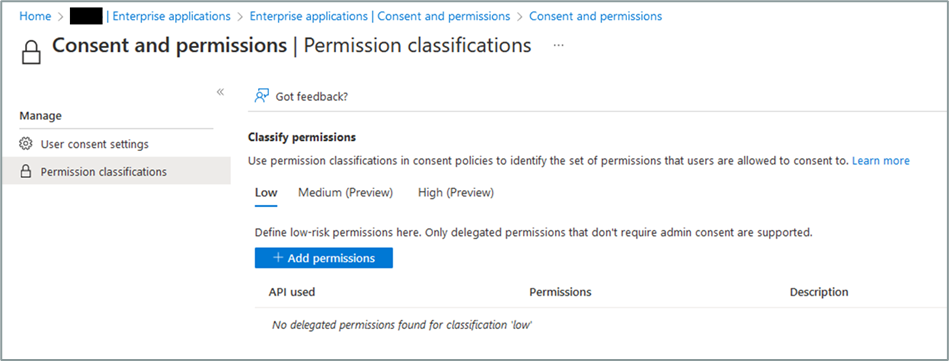Screen dimensions: 949x361
Task: Click the gear icon for User consent settings
Action: point(25,144)
